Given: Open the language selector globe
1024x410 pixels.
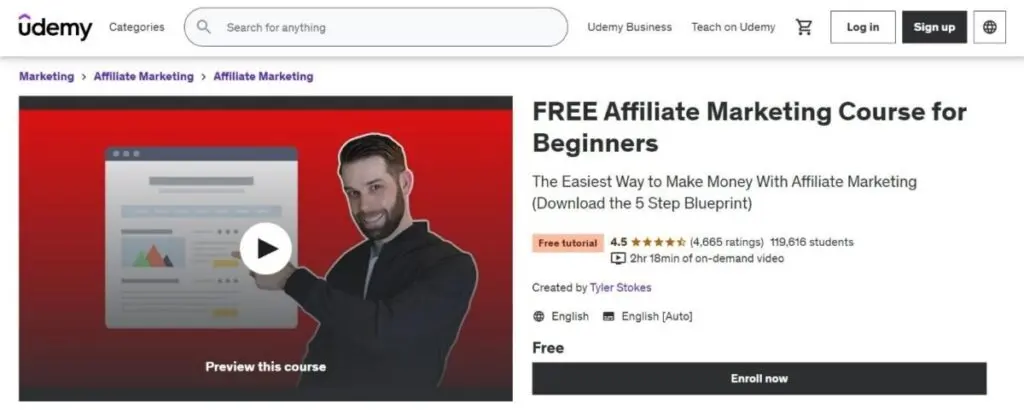Looking at the screenshot, I should coord(989,27).
